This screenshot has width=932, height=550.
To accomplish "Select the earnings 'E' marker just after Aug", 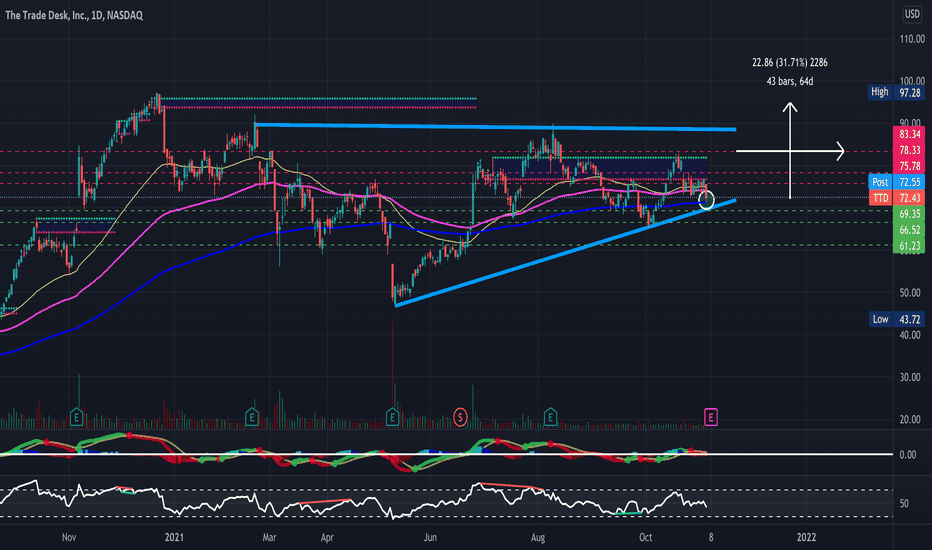I will point(550,417).
